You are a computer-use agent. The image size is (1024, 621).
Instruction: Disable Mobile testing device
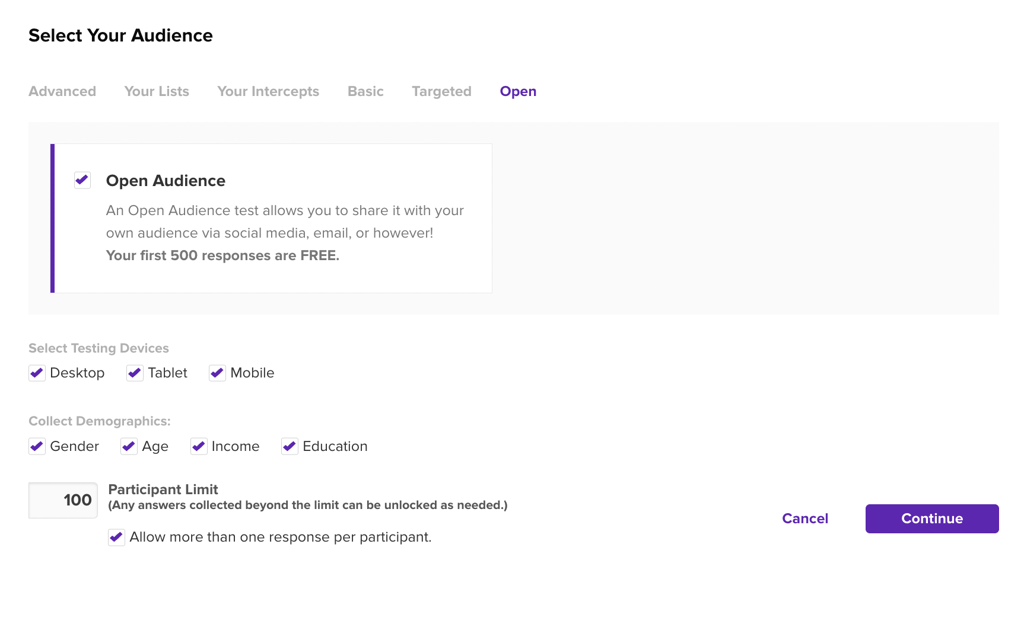tap(217, 373)
